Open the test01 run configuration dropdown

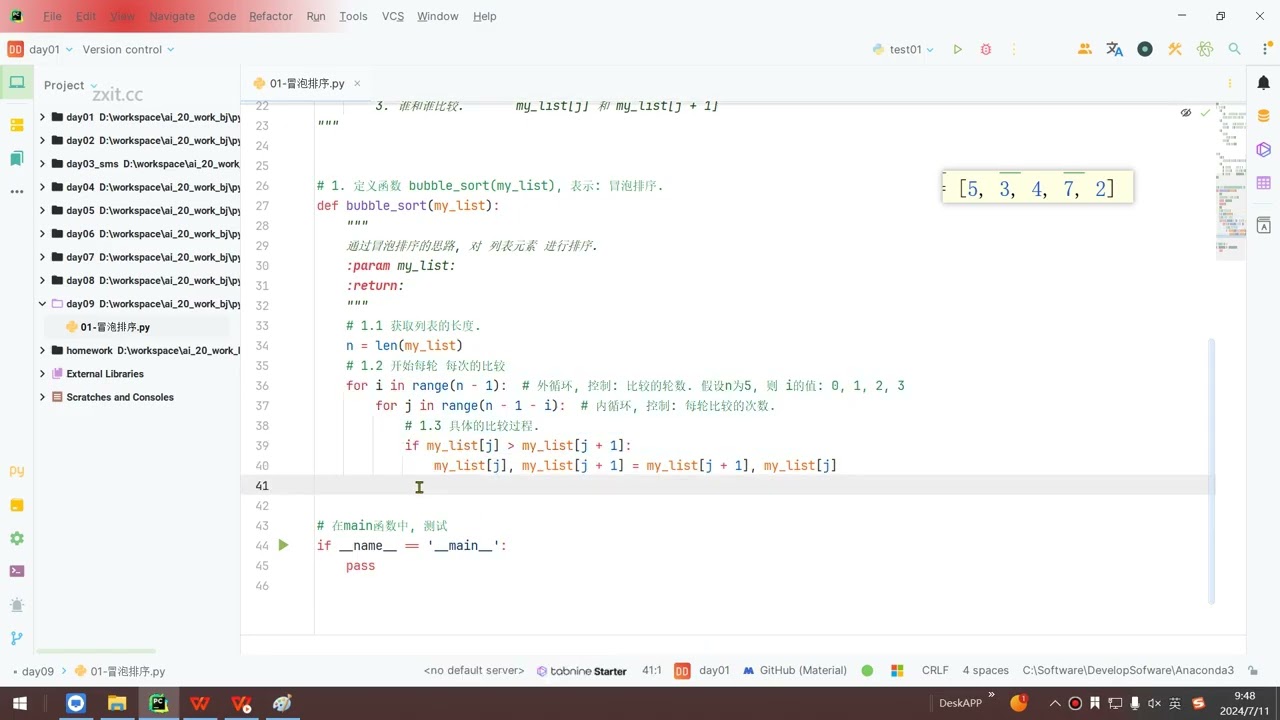pos(903,49)
